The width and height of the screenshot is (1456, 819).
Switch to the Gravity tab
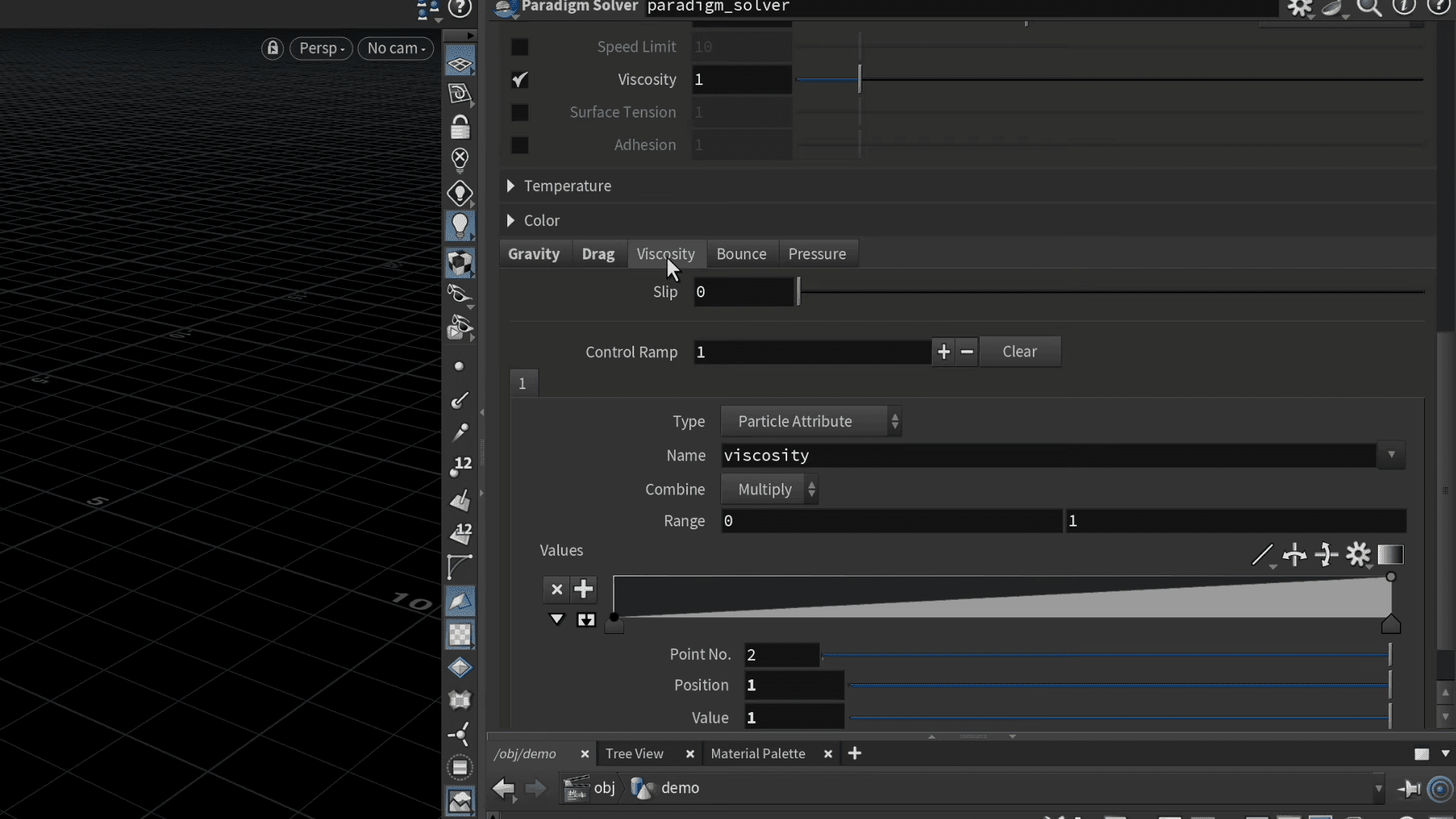534,254
